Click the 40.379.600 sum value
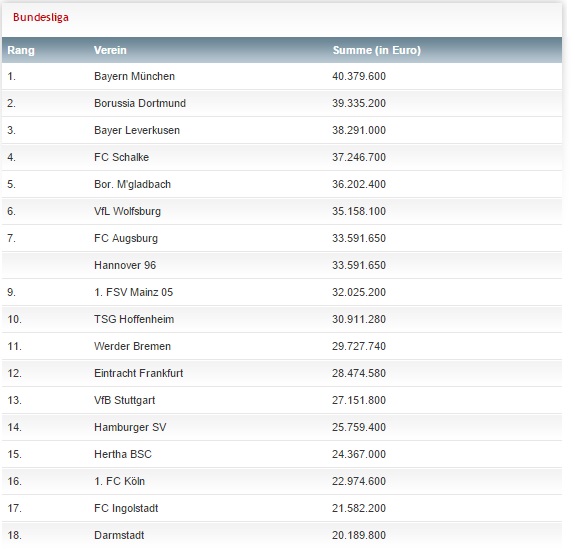The width and height of the screenshot is (575, 556). click(x=359, y=76)
